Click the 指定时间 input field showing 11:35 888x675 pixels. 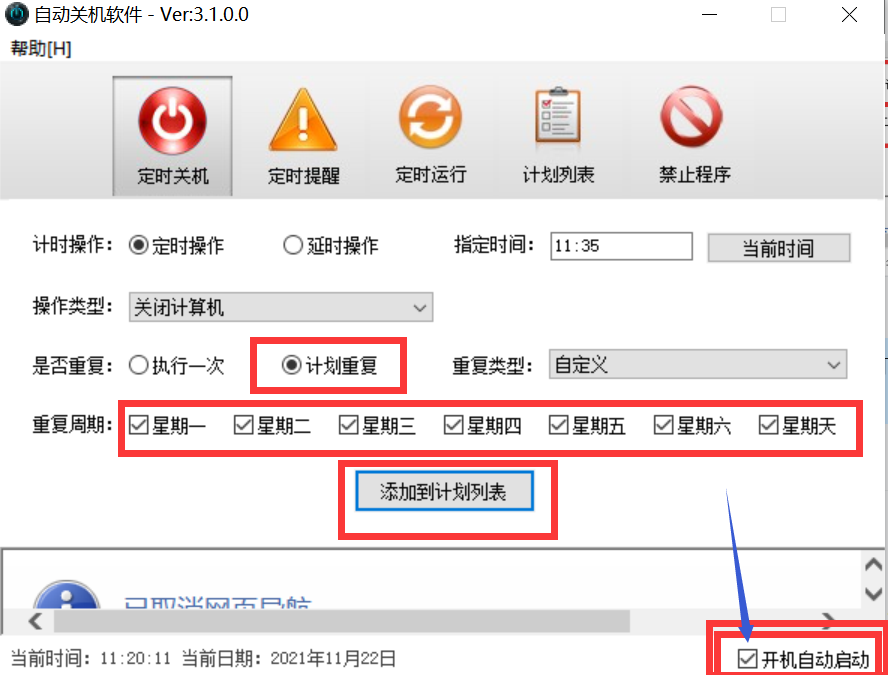(x=621, y=246)
